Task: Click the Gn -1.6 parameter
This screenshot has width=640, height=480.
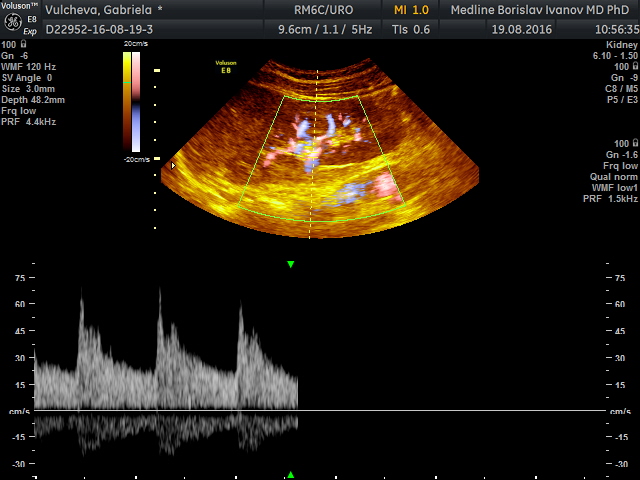Action: 622,155
